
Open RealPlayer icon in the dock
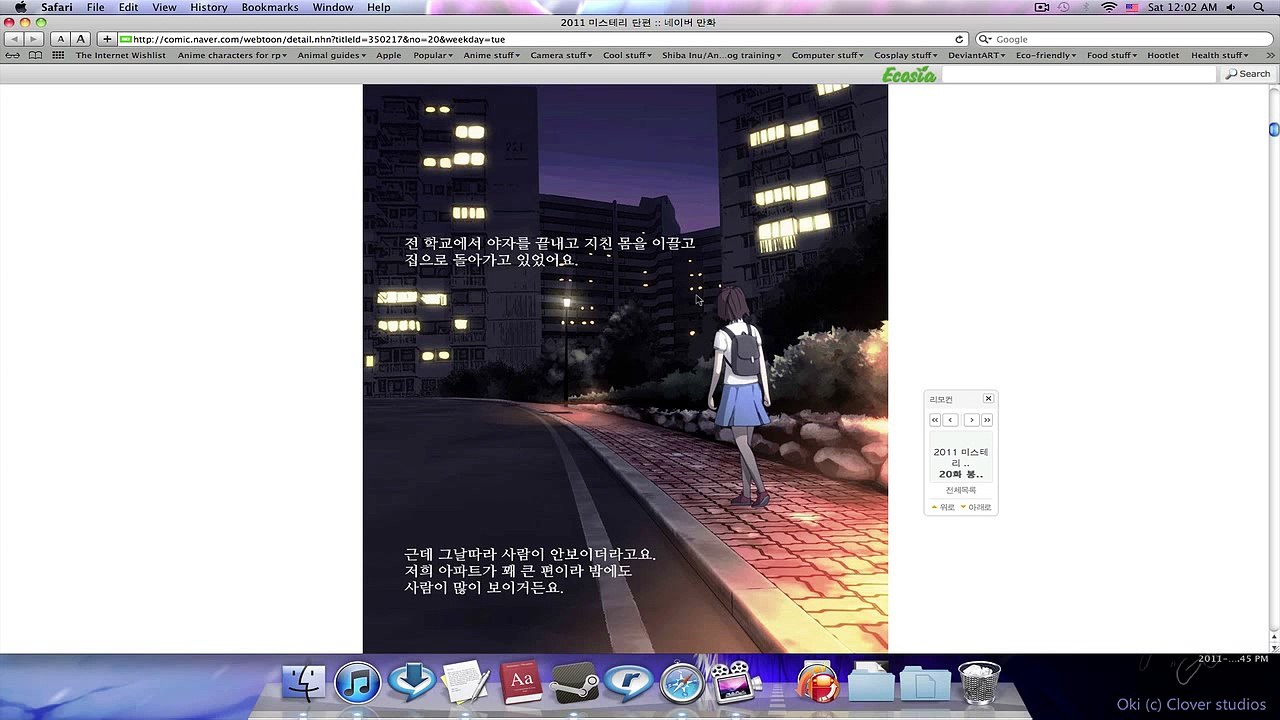point(628,683)
